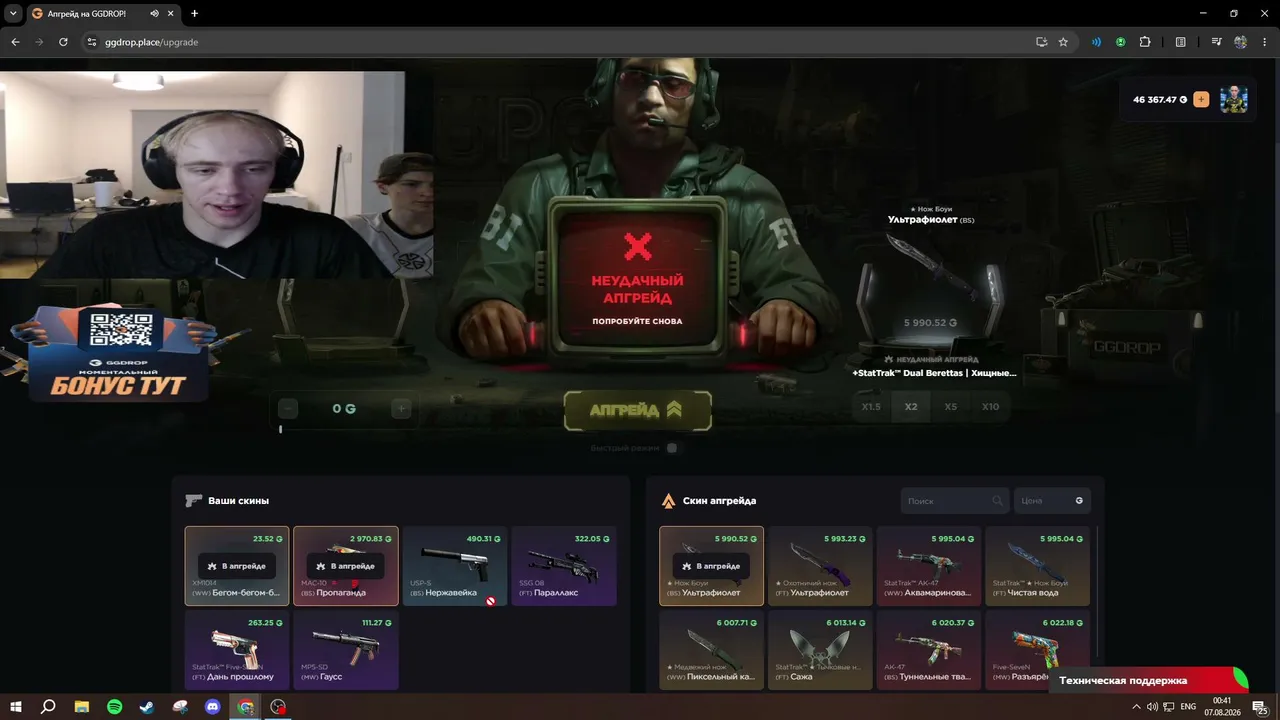This screenshot has width=1280, height=720.
Task: Click the ПОПРОБУЙТЕ СНОВА try again text
Action: point(637,321)
